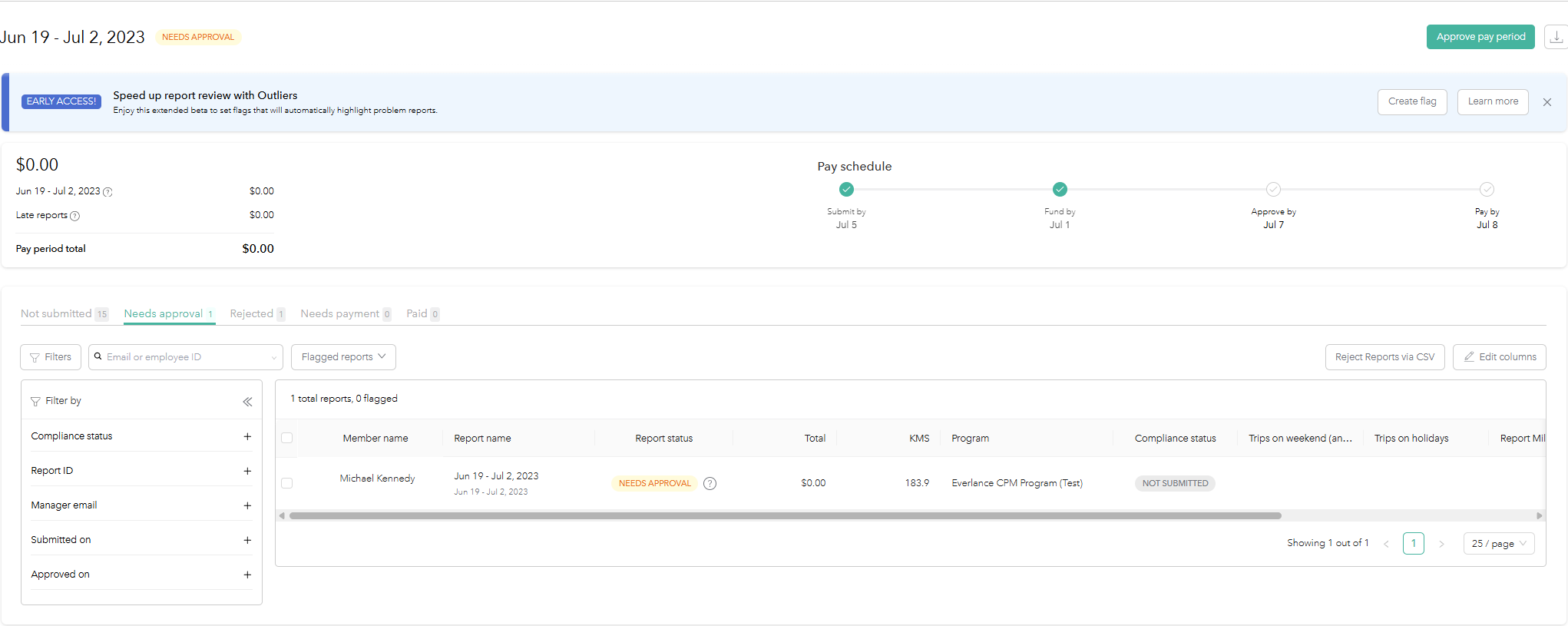Click the Reject Reports via CSV button
This screenshot has height=626, width=1568.
(1384, 357)
